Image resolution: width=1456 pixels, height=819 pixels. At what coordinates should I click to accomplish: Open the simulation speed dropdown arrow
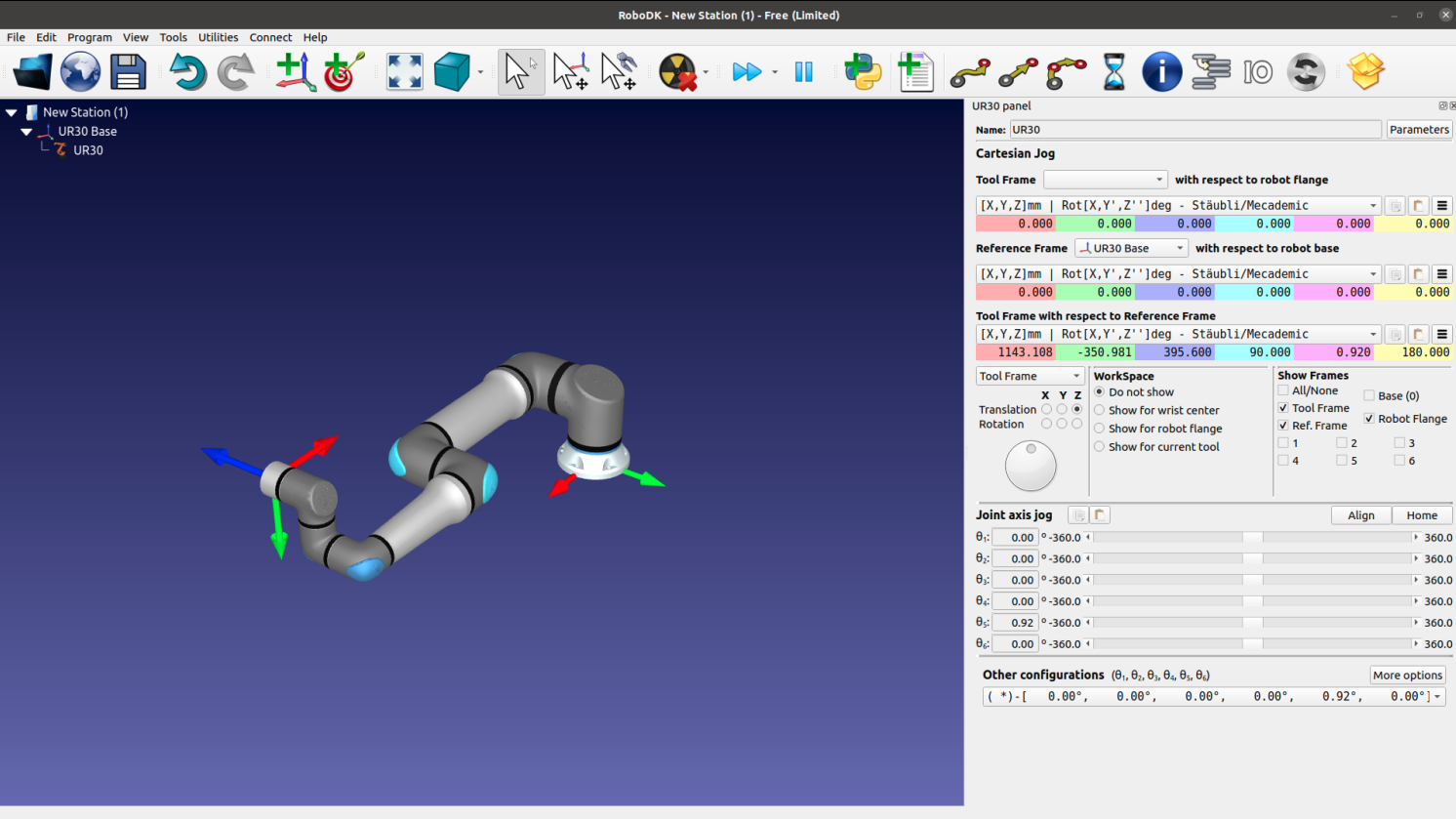coord(775,72)
